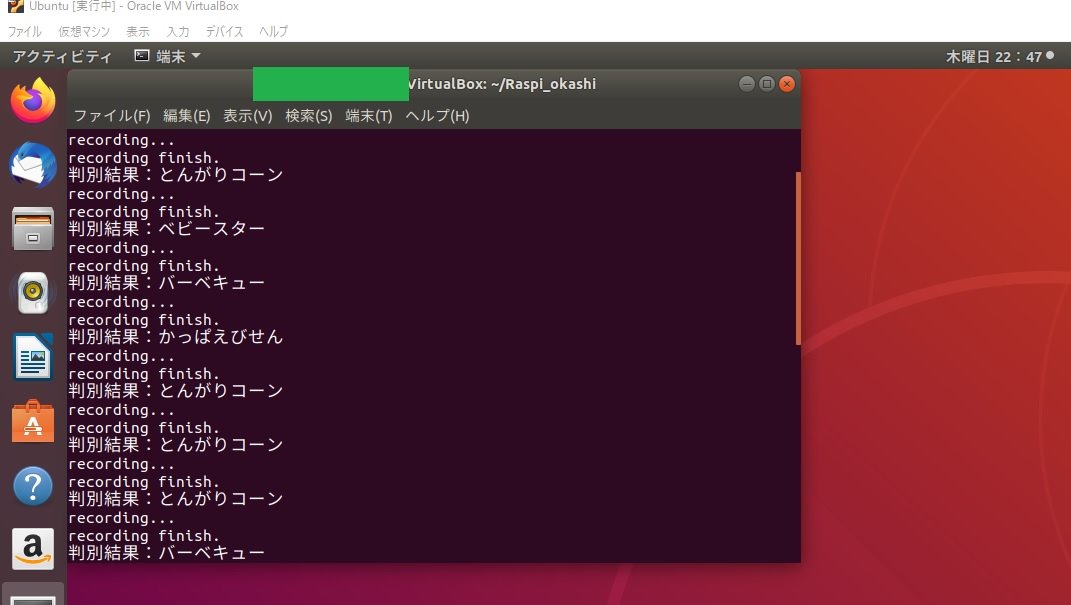This screenshot has width=1071, height=605.
Task: Open the Files manager dock icon
Action: (33, 229)
